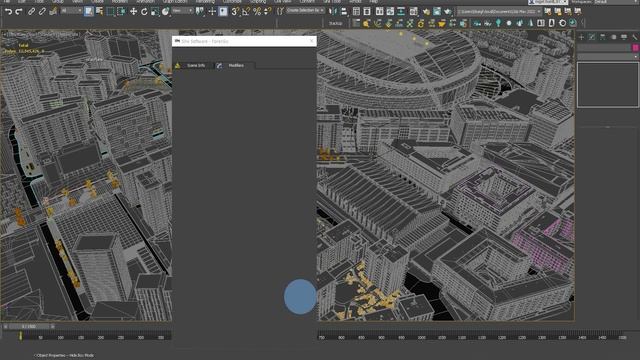Open the project folder path dropdown
Image resolution: width=640 pixels, height=360 pixels.
click(499, 11)
